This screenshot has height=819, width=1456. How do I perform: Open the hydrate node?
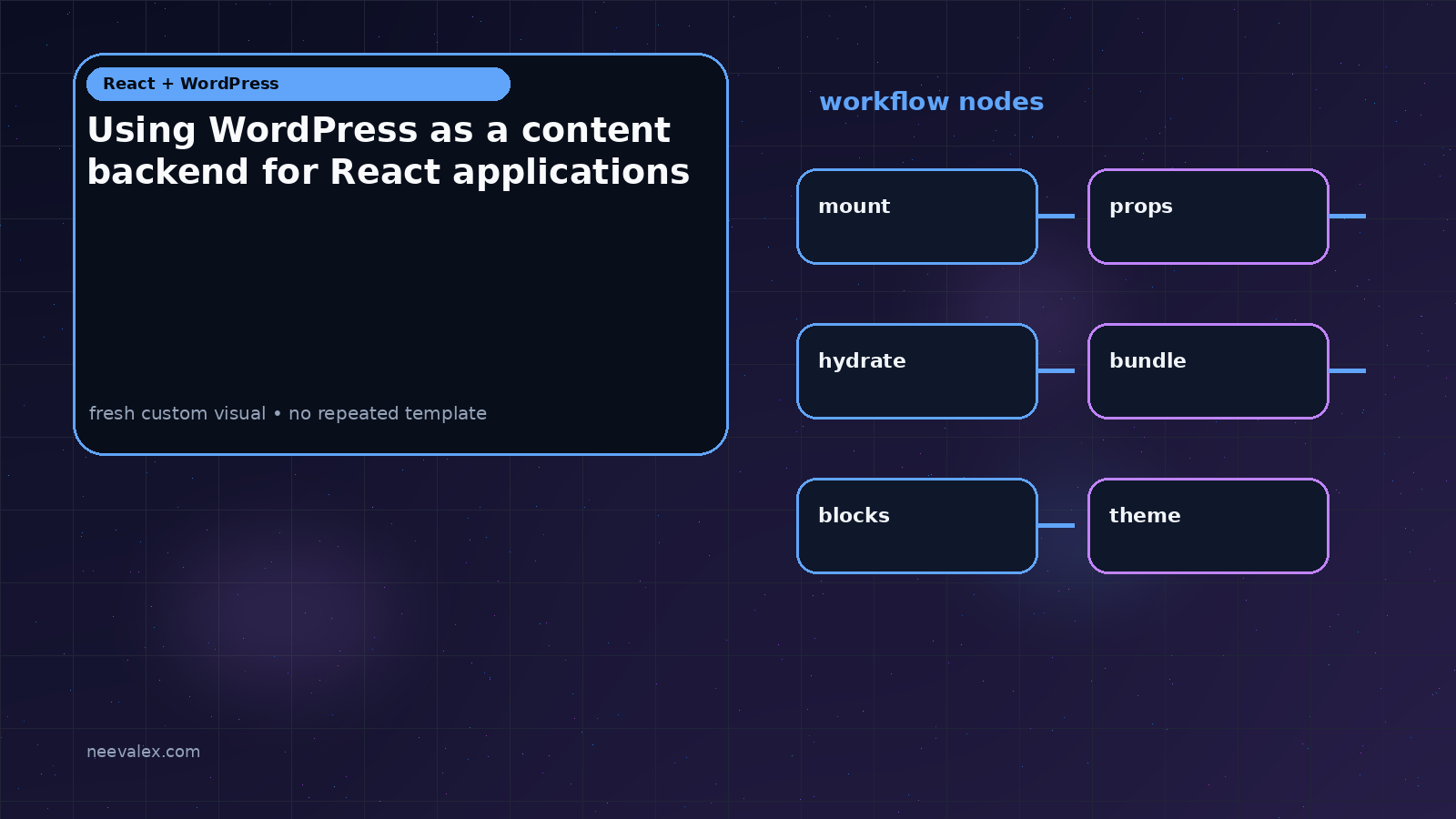pos(917,371)
